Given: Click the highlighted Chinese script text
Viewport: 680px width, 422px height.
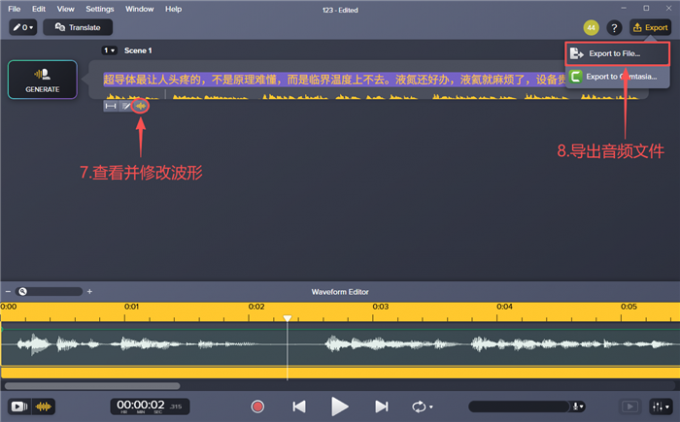Looking at the screenshot, I should point(334,79).
